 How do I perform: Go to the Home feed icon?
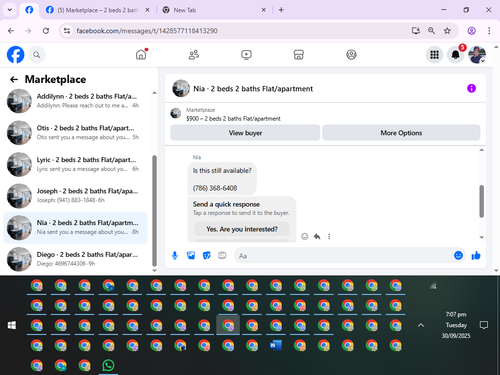point(141,54)
